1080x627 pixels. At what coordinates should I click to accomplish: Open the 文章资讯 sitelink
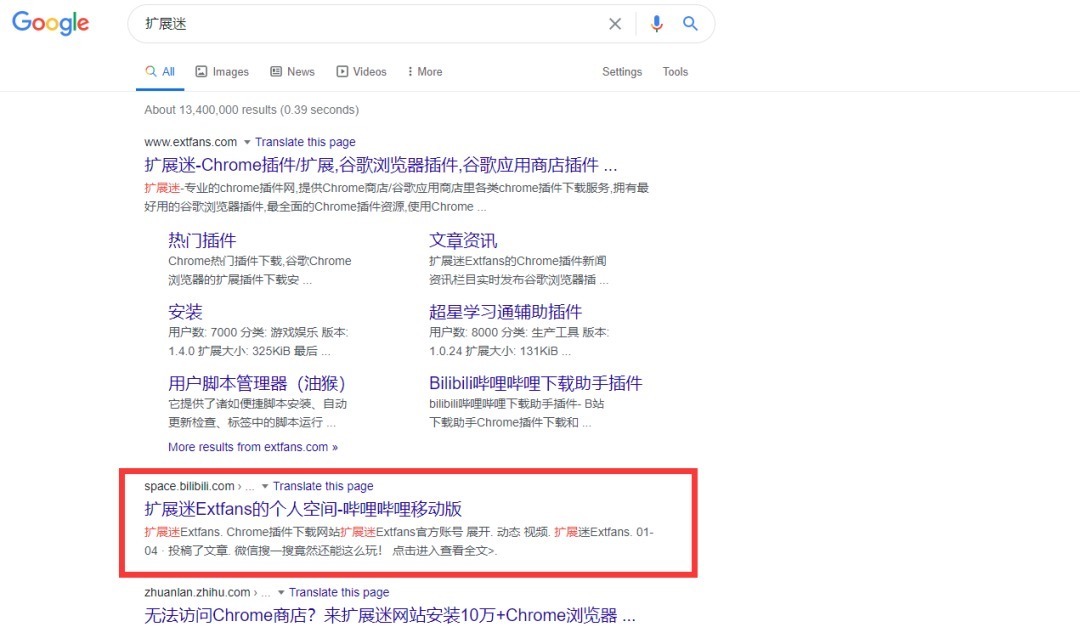pos(463,240)
